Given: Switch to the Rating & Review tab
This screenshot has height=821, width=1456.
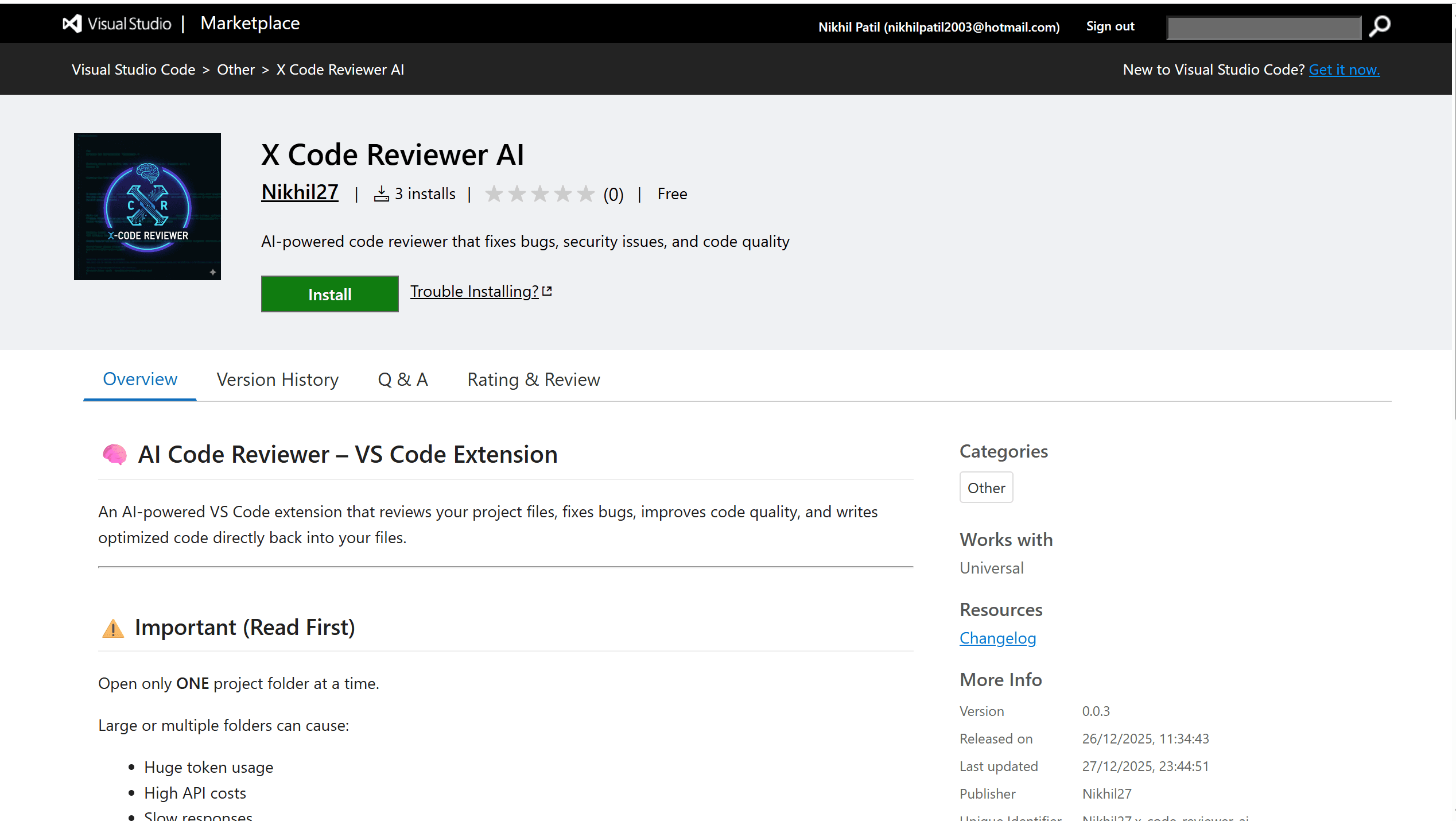Looking at the screenshot, I should point(533,379).
